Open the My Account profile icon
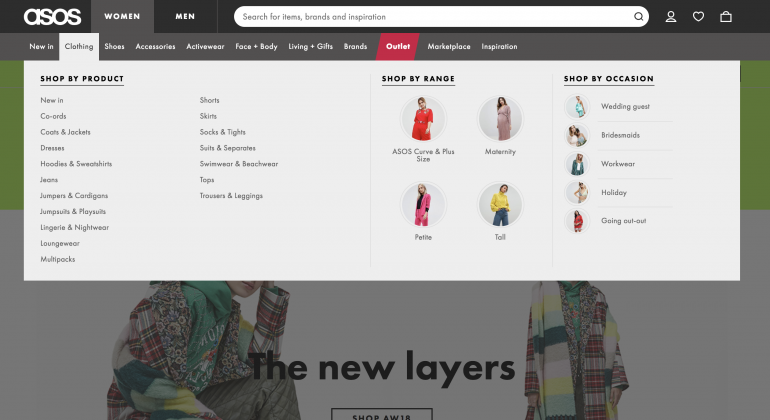 tap(671, 17)
